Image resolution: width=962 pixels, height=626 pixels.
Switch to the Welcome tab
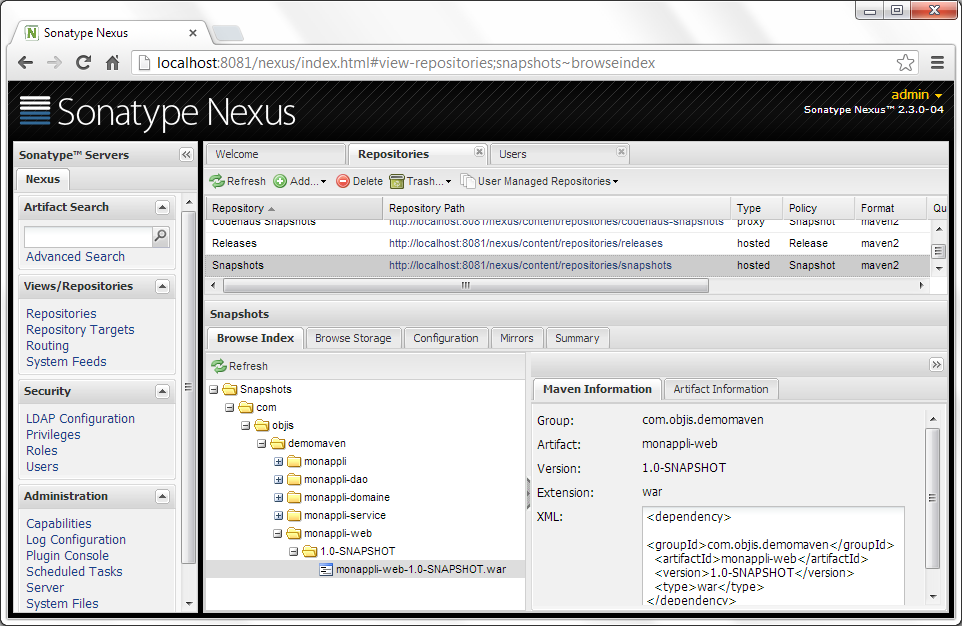[x=275, y=154]
